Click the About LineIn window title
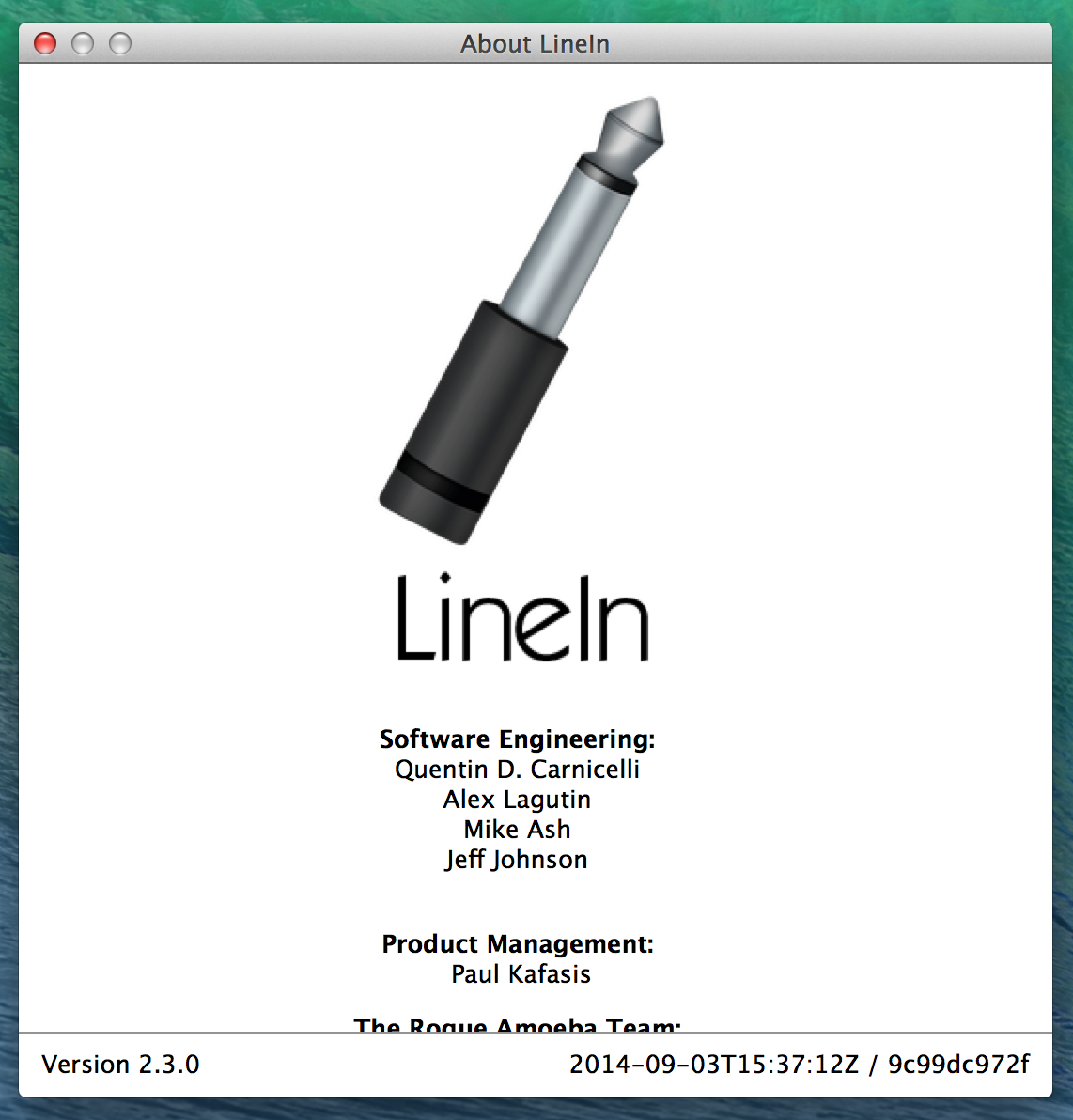 [x=535, y=44]
